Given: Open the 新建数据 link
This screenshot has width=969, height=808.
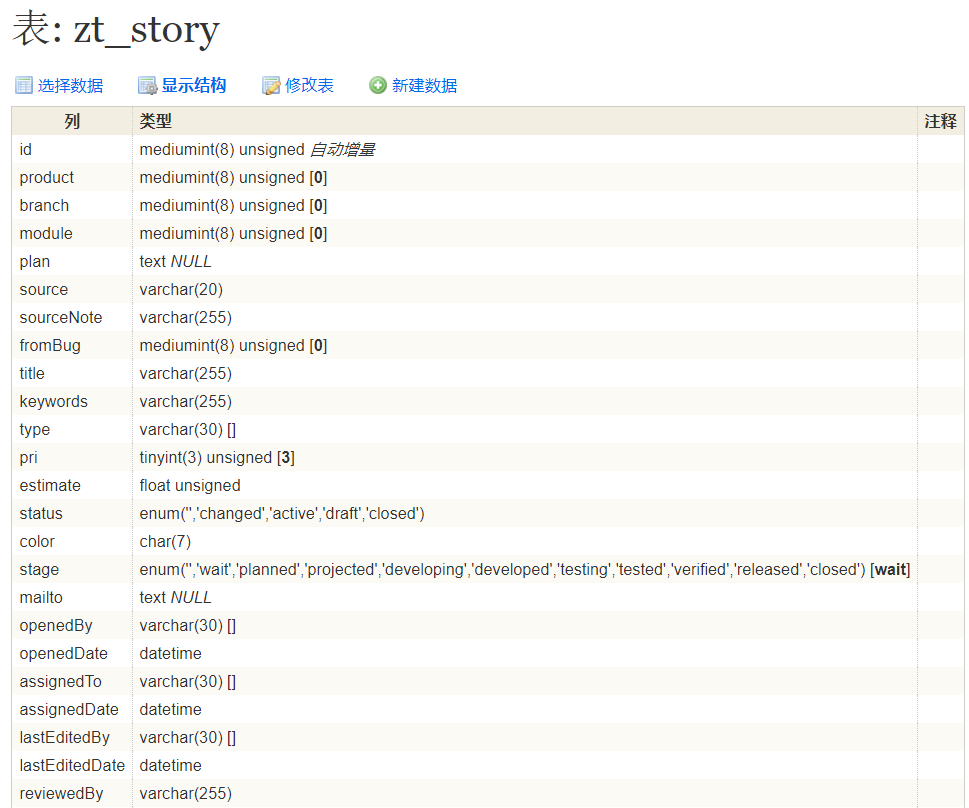Looking at the screenshot, I should point(425,85).
